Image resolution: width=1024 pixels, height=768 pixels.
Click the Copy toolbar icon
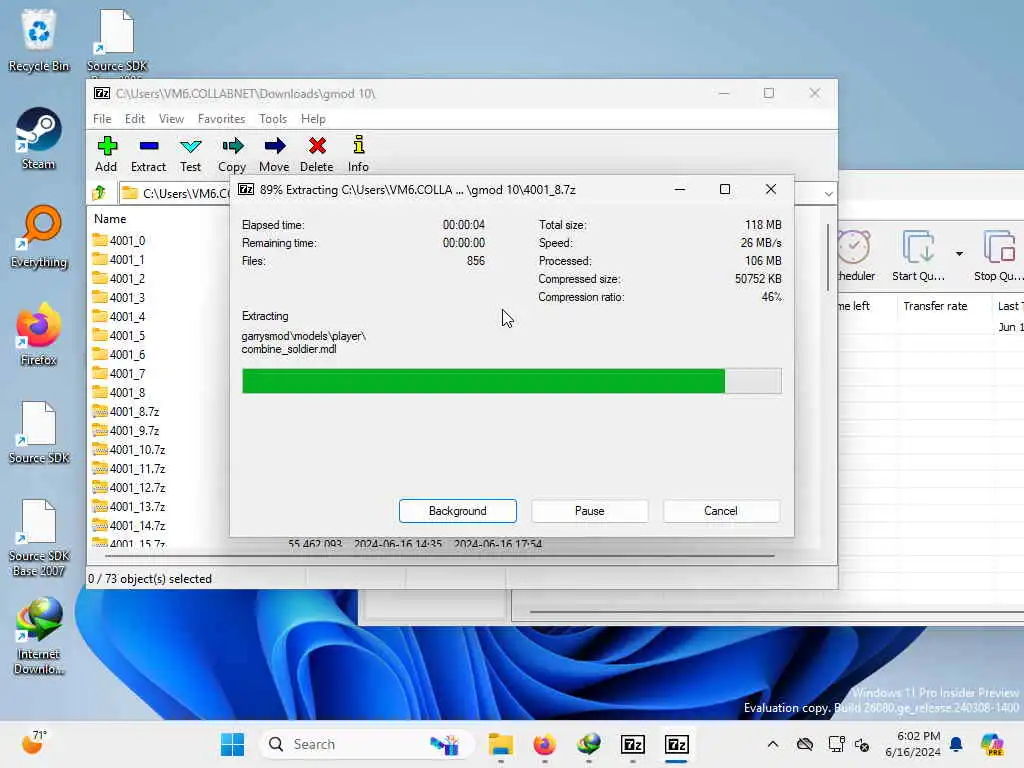(232, 154)
